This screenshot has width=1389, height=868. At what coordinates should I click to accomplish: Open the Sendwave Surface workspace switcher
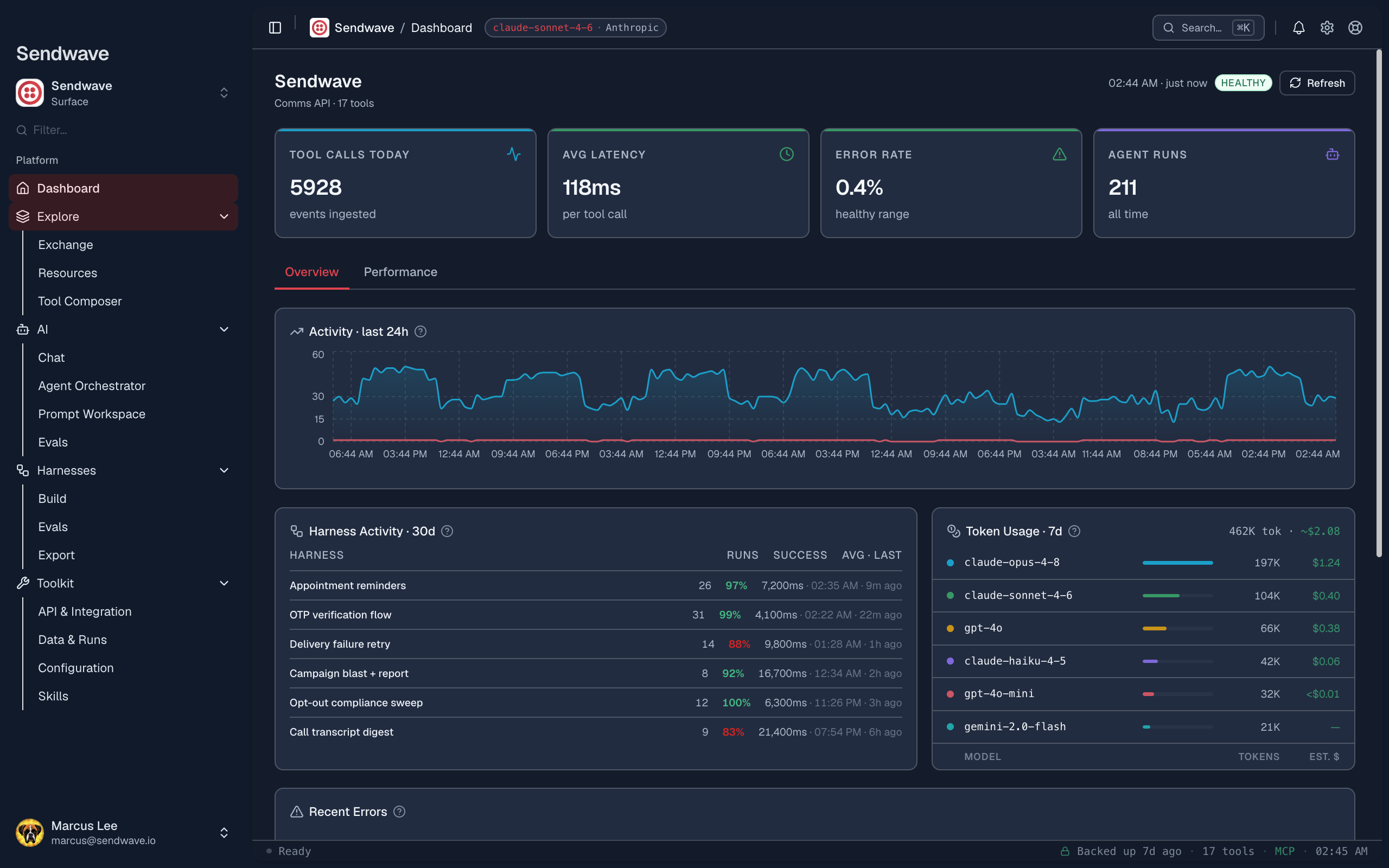123,93
